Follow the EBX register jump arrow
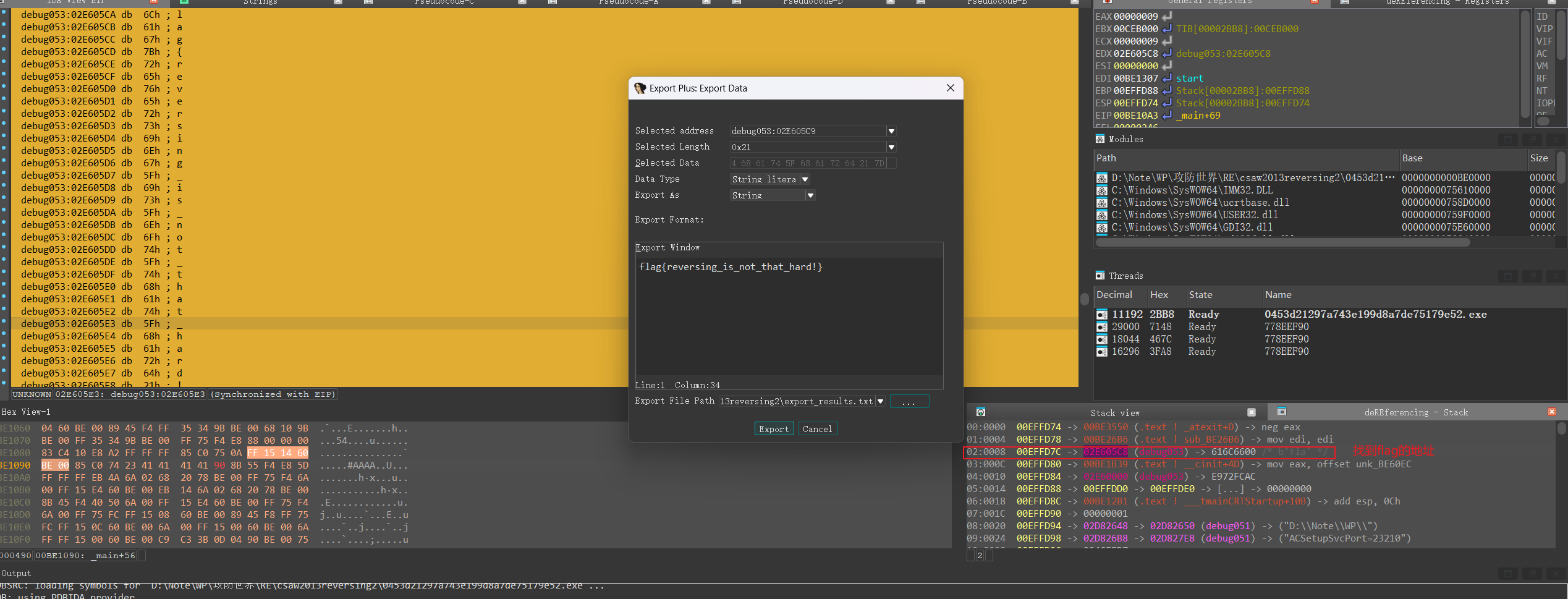 (x=1167, y=28)
